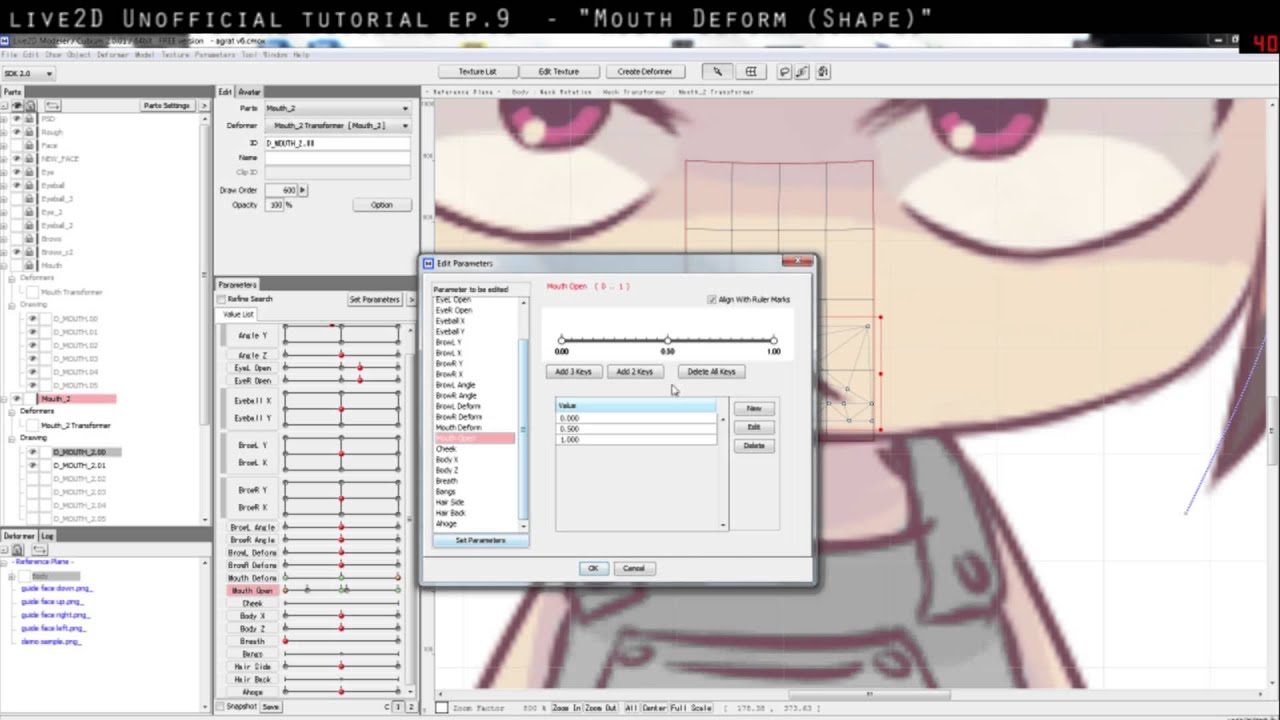
Task: Open the Texture menu
Action: (x=175, y=55)
